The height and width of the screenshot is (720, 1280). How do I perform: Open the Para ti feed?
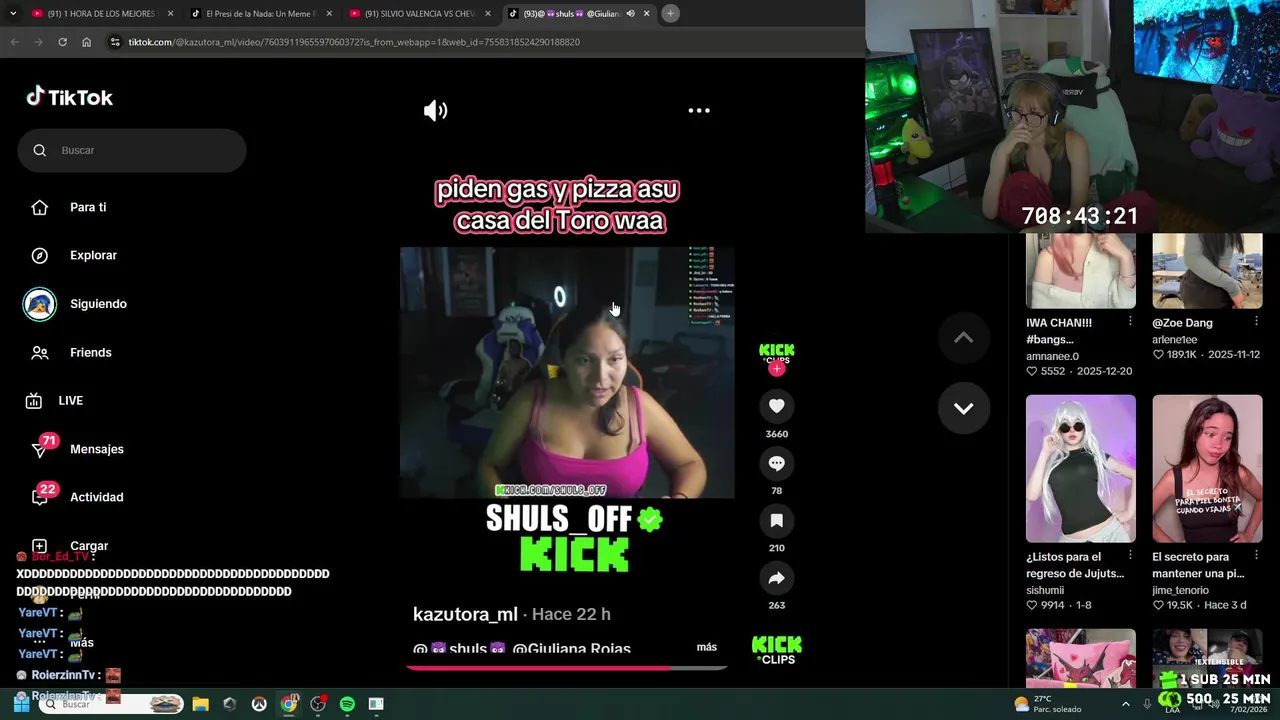point(88,207)
